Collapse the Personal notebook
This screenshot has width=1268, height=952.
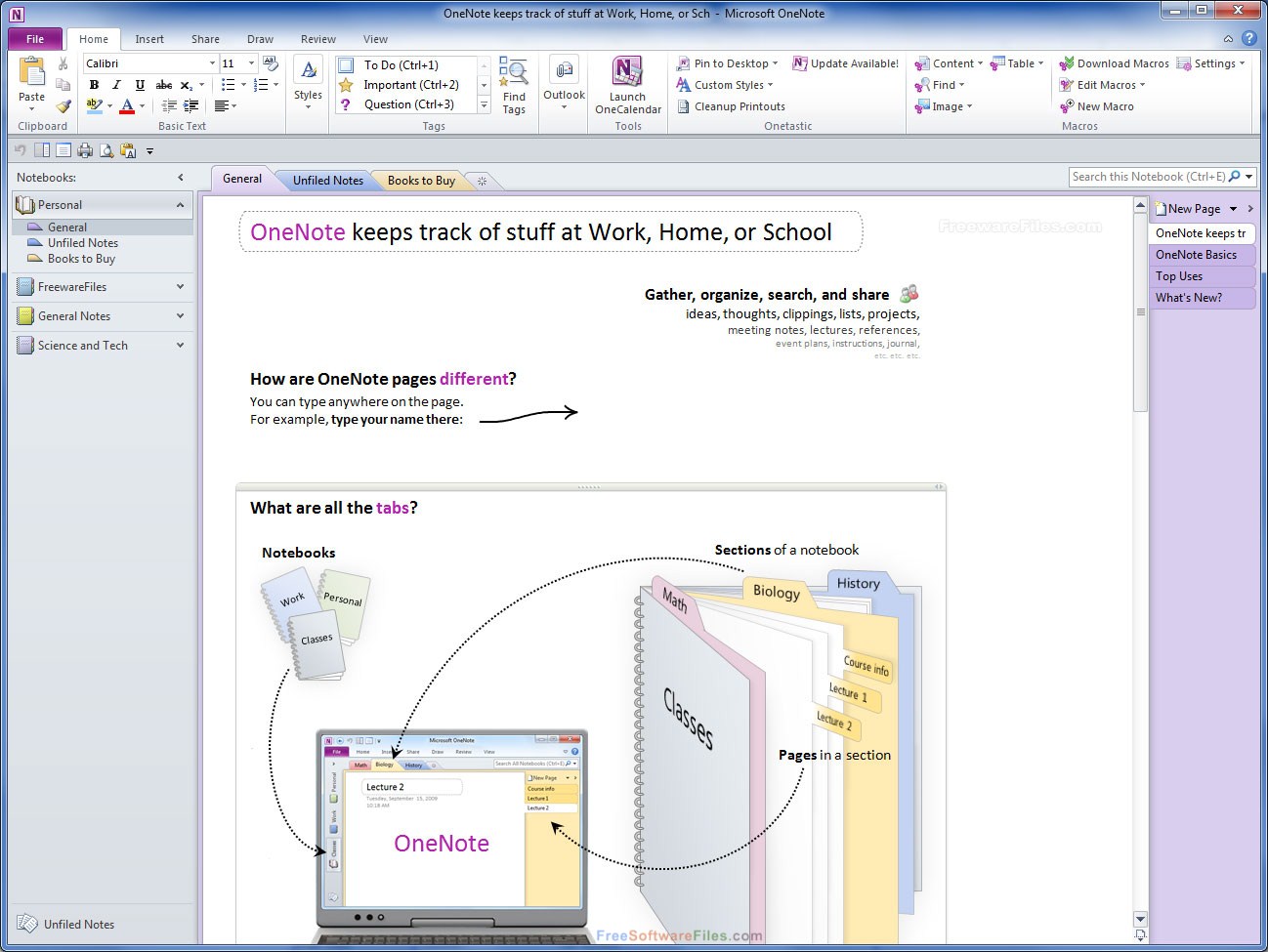click(x=181, y=205)
